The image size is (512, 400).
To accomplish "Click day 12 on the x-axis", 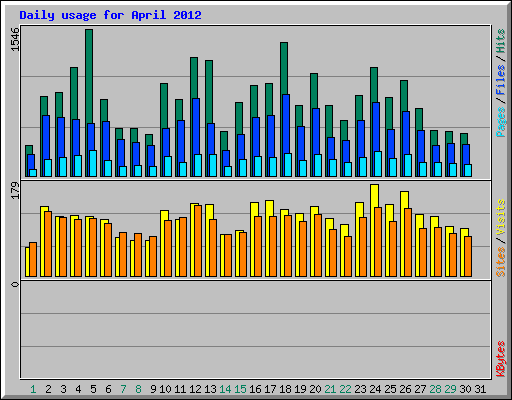I will pyautogui.click(x=195, y=389).
